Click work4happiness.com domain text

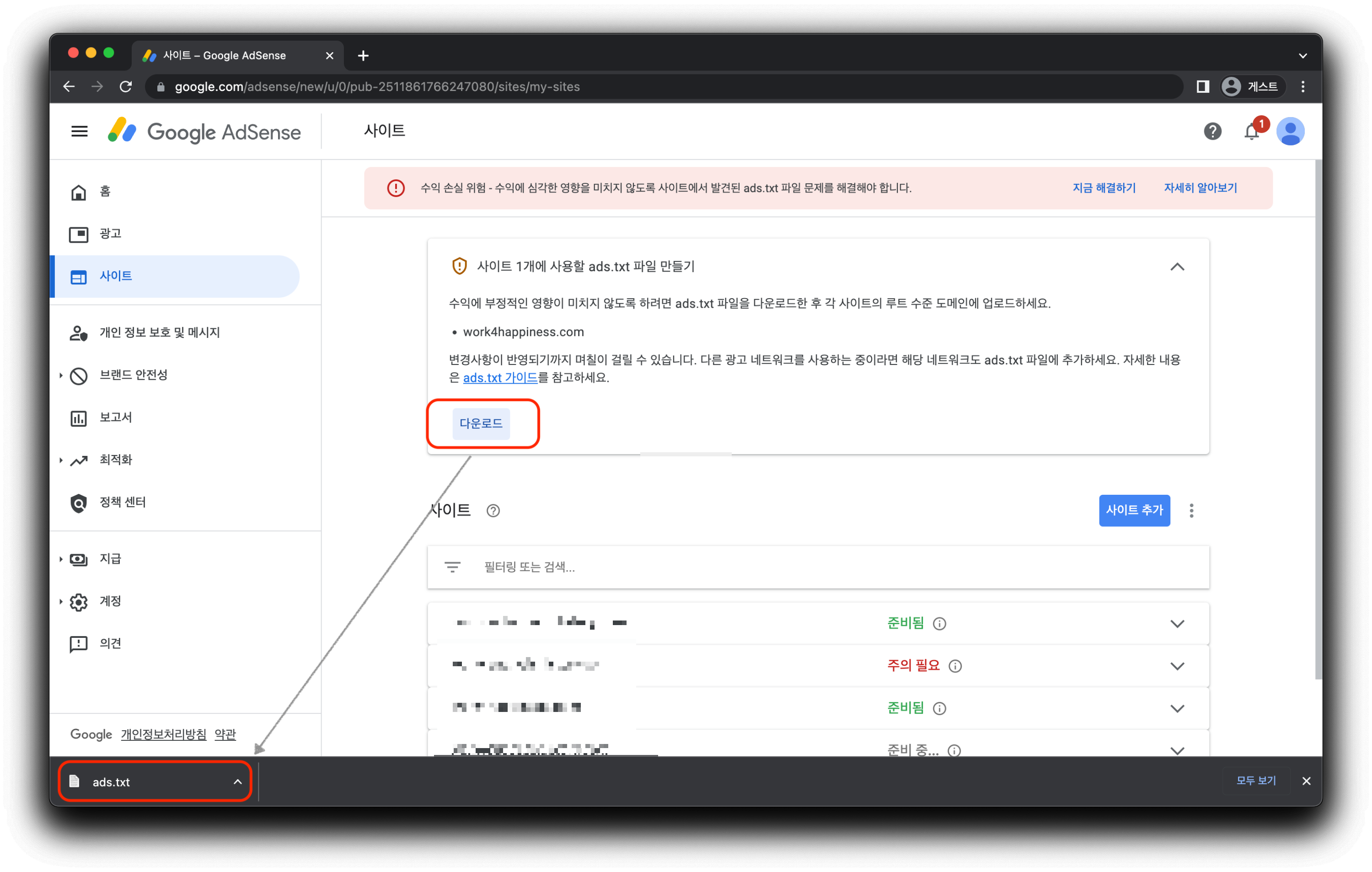(x=523, y=332)
